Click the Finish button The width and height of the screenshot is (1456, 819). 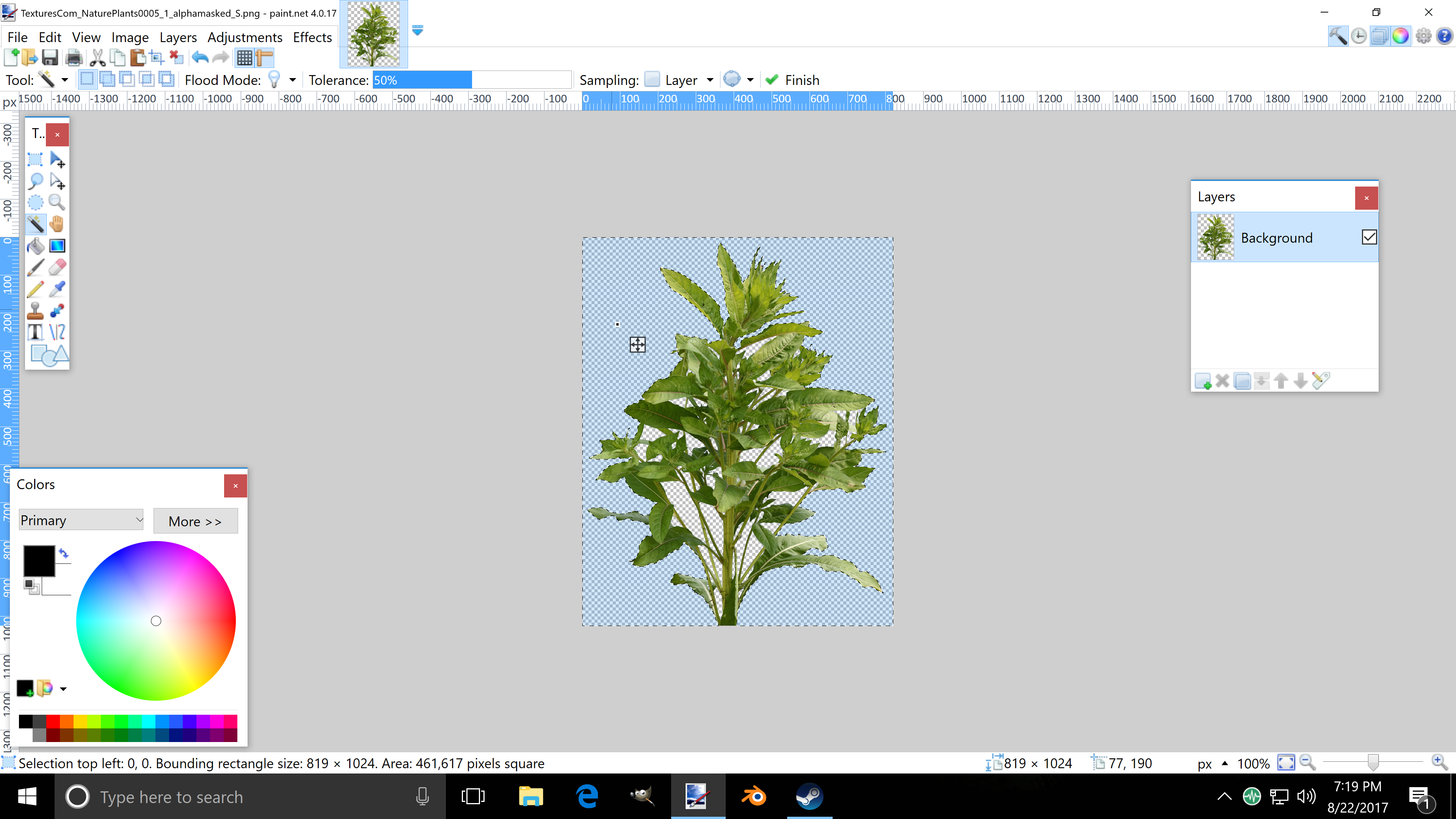point(792,80)
